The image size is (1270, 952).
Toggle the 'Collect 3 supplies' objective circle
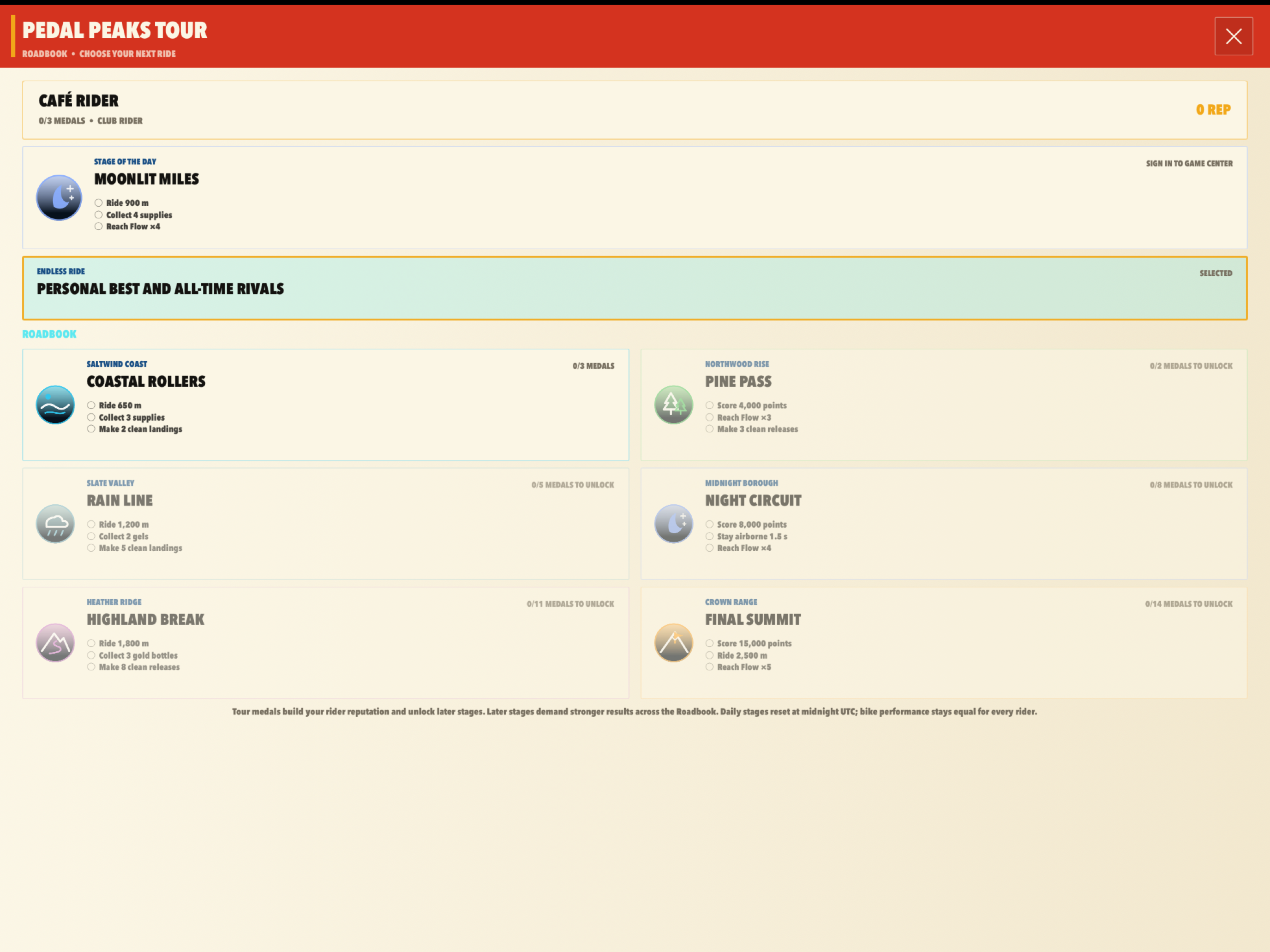point(91,417)
